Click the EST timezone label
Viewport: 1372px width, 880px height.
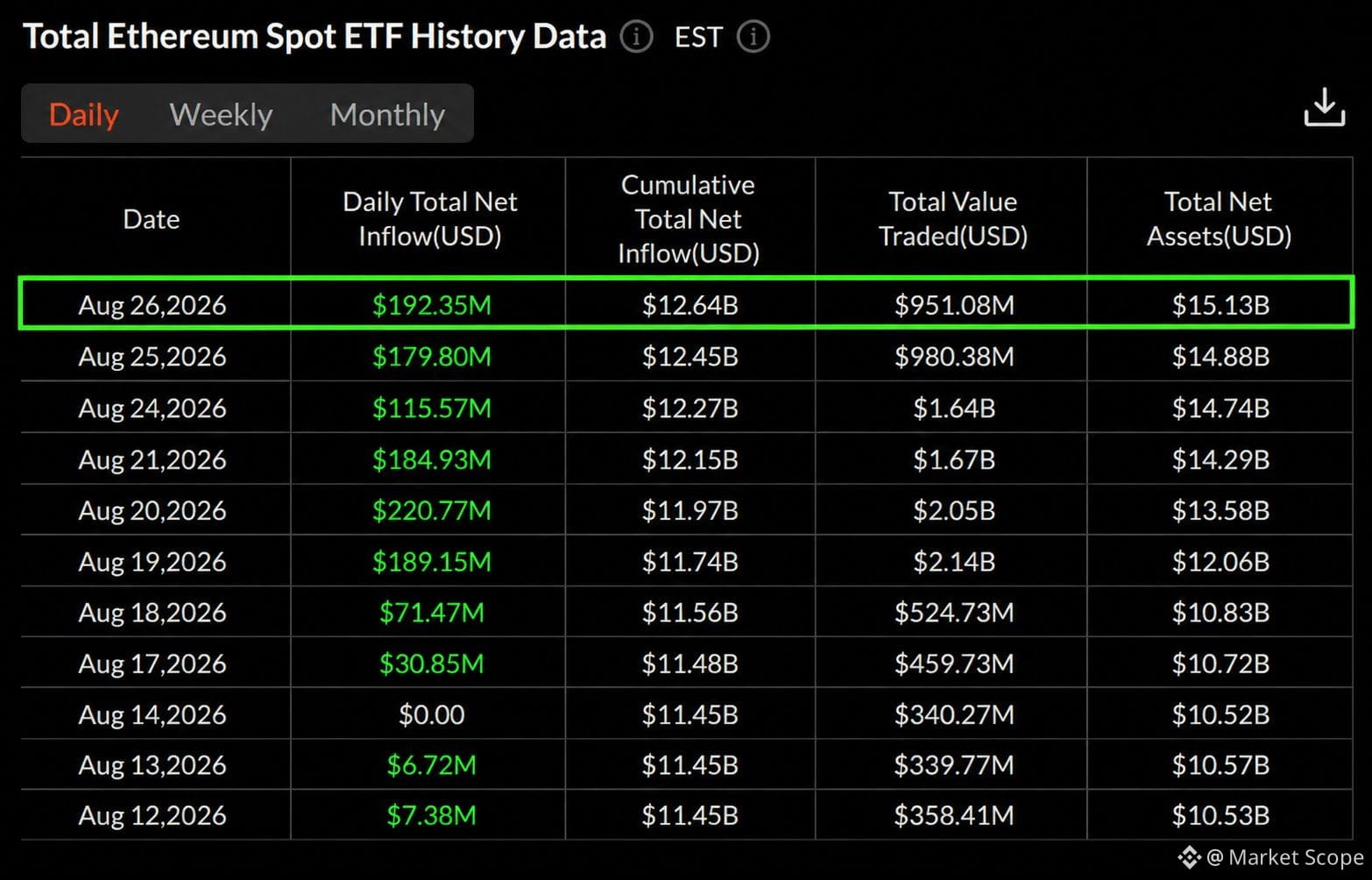tap(698, 37)
